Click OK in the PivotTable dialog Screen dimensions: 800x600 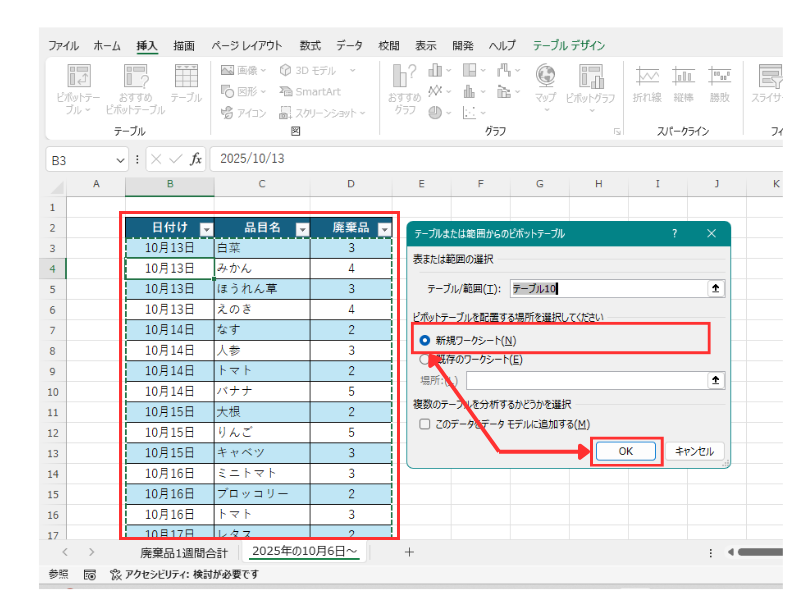pos(626,451)
